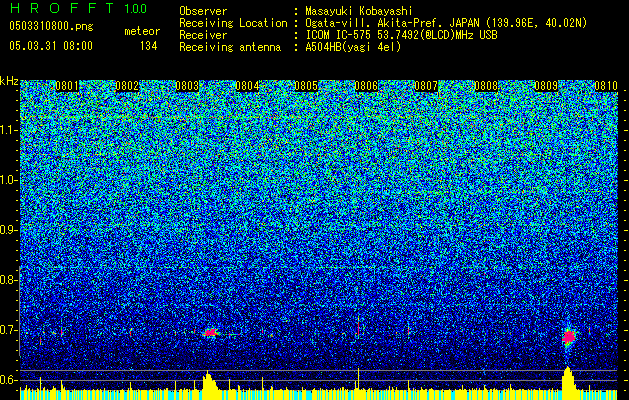Click the 0808 time marker

(486, 86)
